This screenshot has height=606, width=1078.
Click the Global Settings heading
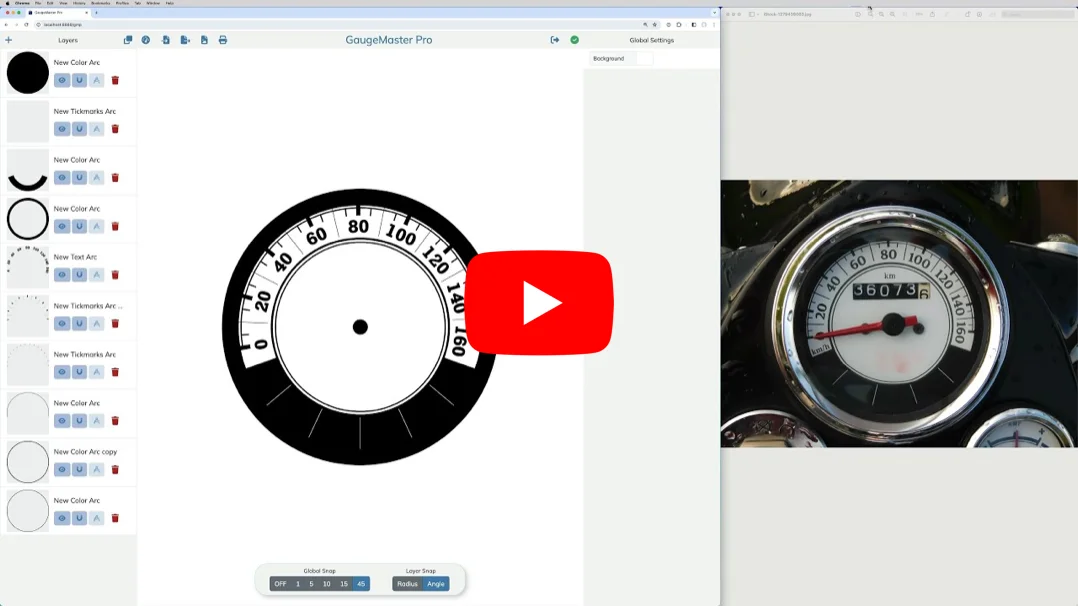pos(652,41)
